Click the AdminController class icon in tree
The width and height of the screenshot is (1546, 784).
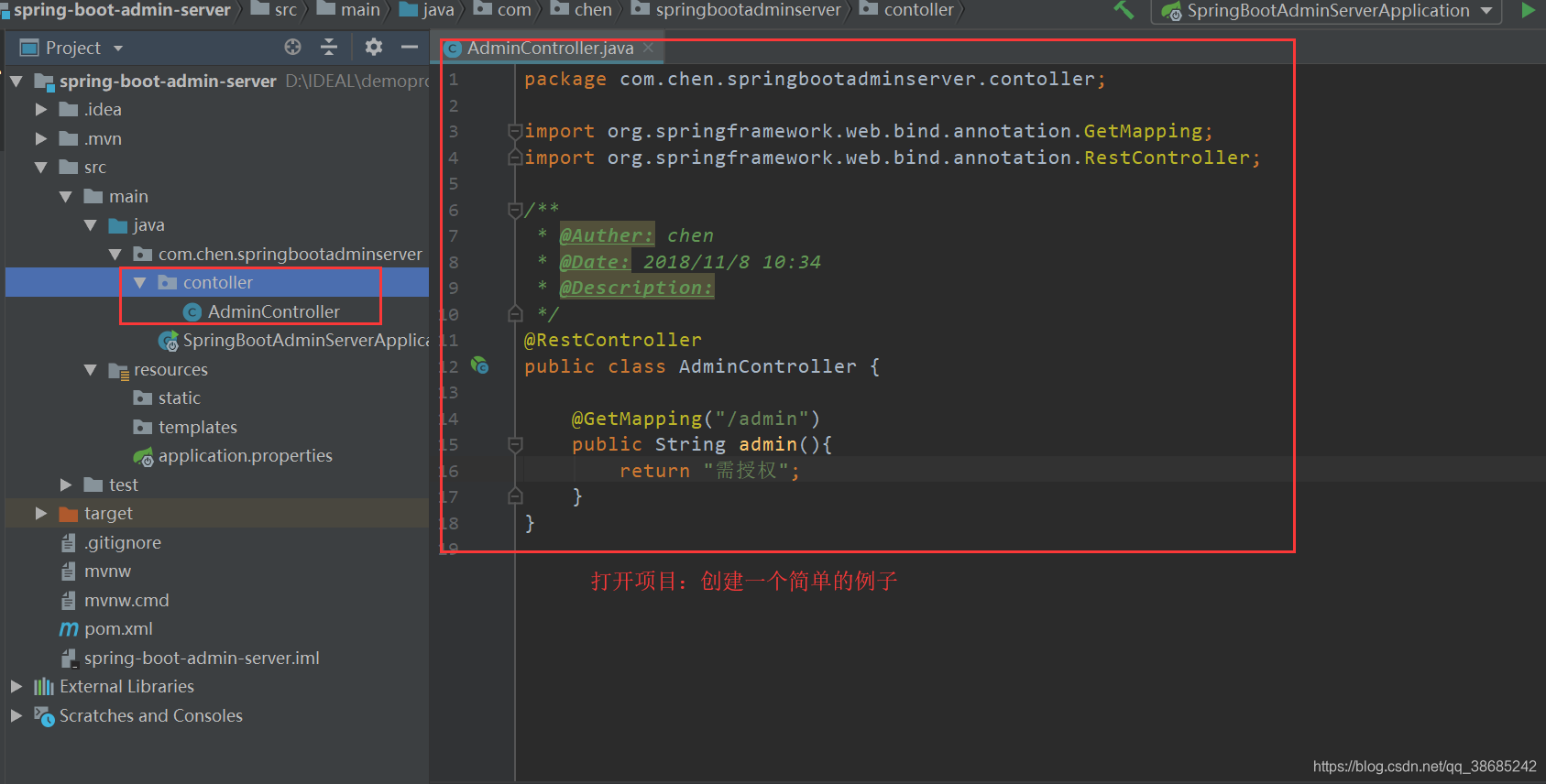pyautogui.click(x=192, y=312)
